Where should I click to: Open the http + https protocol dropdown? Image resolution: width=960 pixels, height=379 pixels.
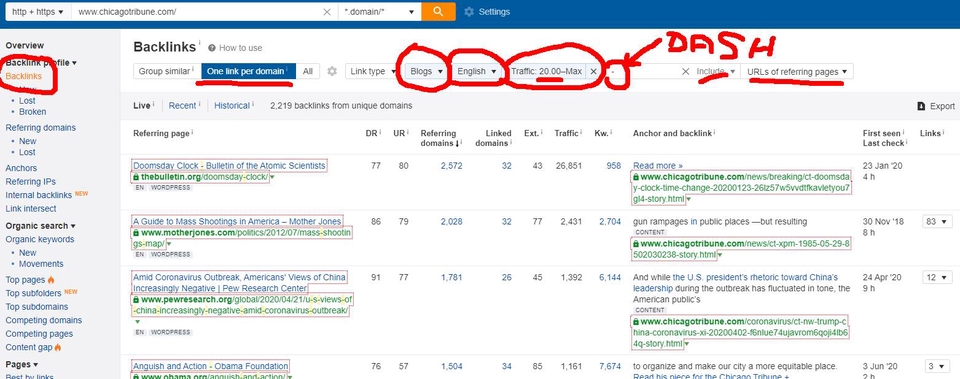point(37,12)
